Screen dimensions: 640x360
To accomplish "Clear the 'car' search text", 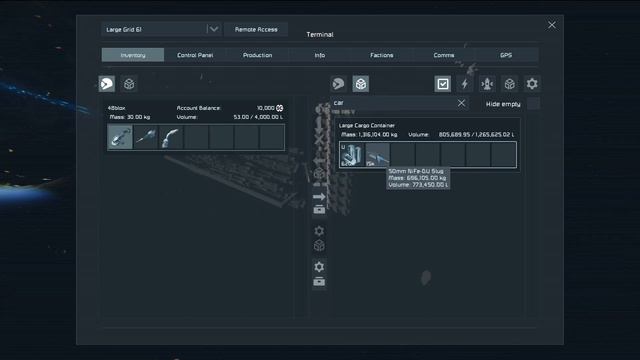I will click(x=461, y=103).
